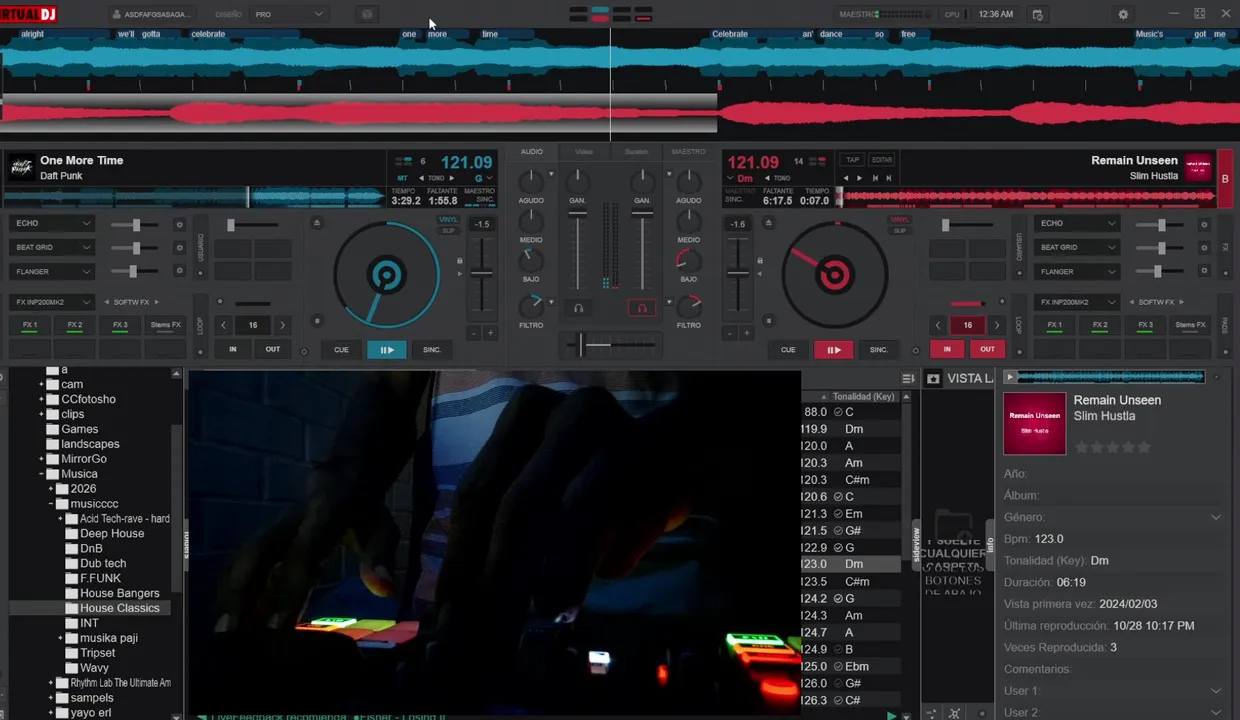The width and height of the screenshot is (1240, 720).
Task: Expand the 2026 folder in tree
Action: click(51, 489)
